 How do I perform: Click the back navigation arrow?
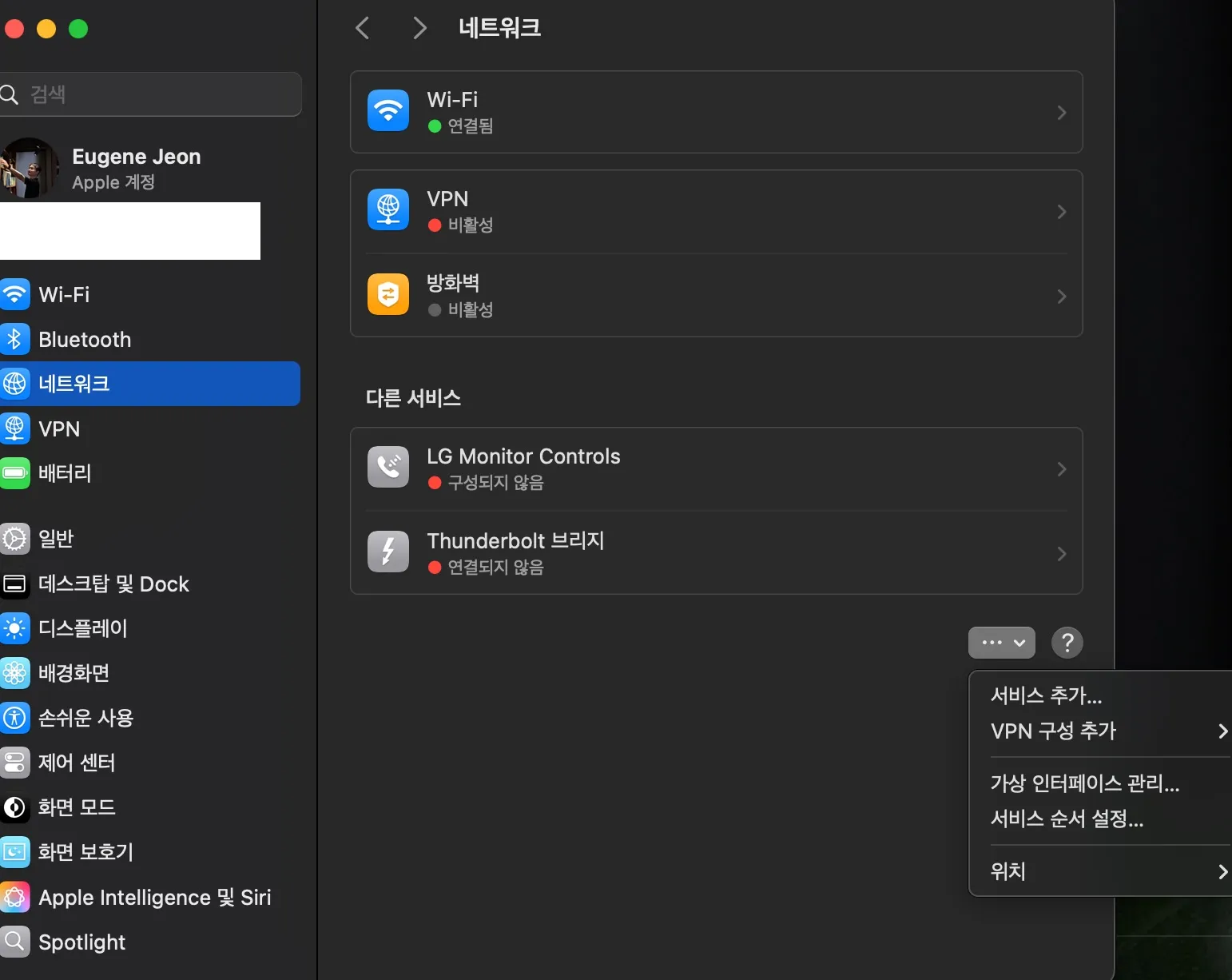click(x=362, y=27)
